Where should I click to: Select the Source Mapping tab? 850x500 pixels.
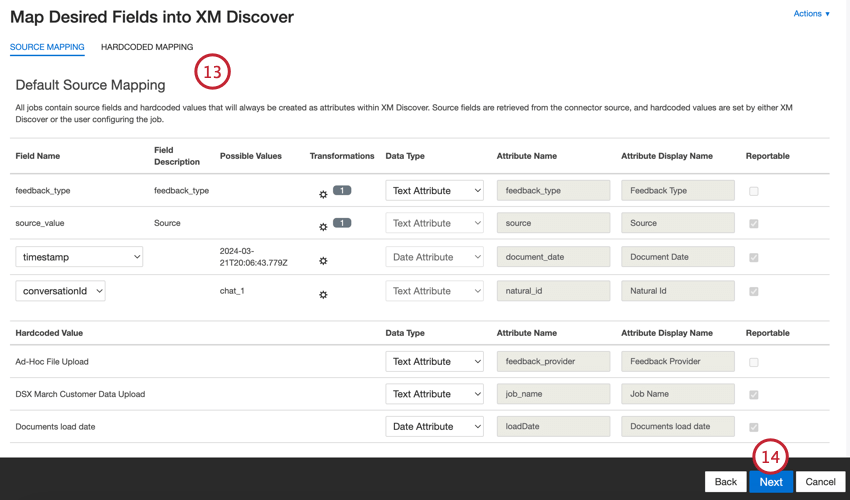tap(47, 47)
